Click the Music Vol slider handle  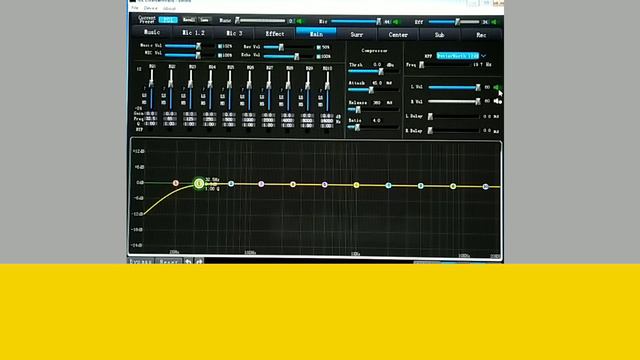[x=198, y=46]
